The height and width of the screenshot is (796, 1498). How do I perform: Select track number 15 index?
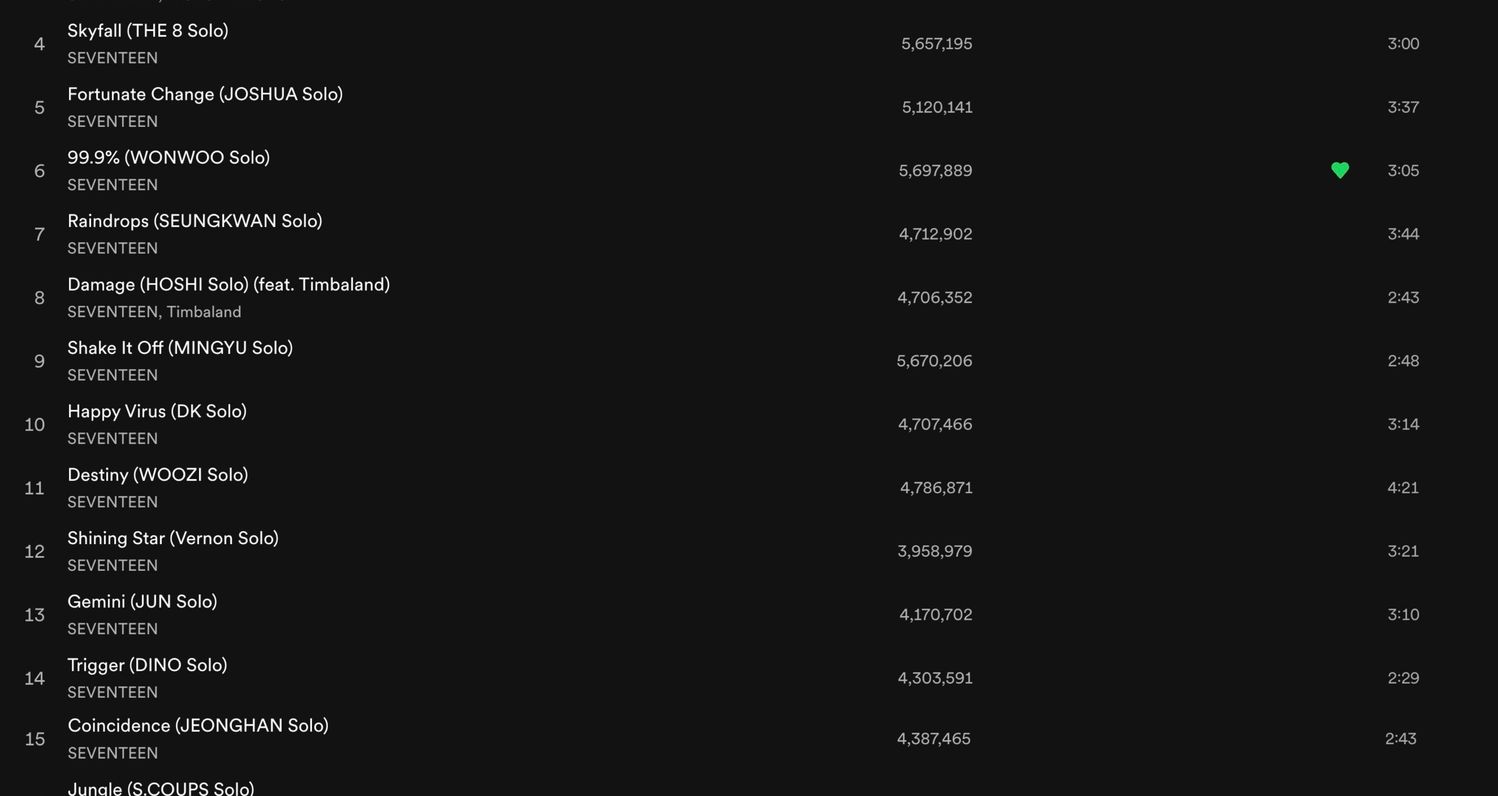tap(35, 739)
